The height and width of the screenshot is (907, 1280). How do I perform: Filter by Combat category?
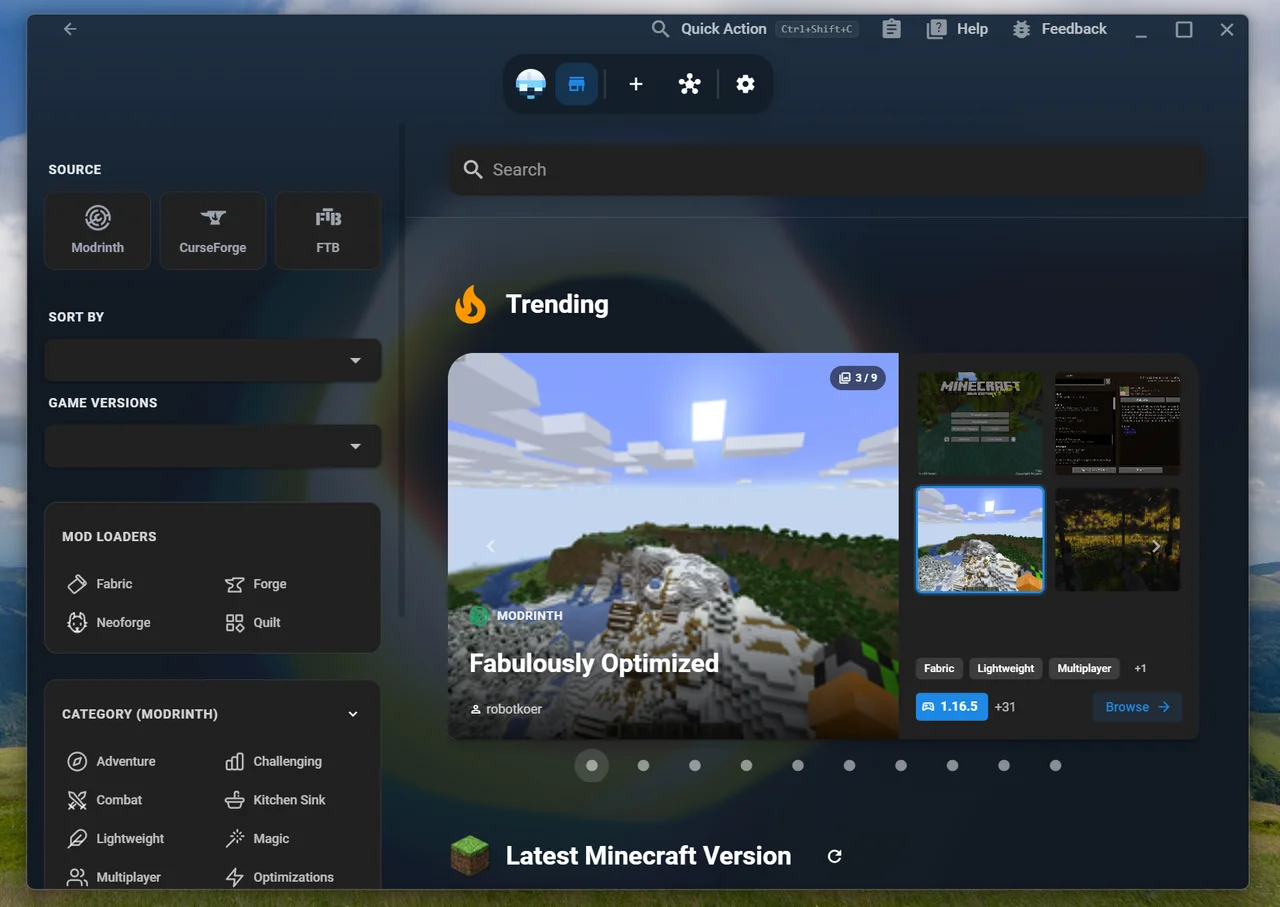coord(105,800)
